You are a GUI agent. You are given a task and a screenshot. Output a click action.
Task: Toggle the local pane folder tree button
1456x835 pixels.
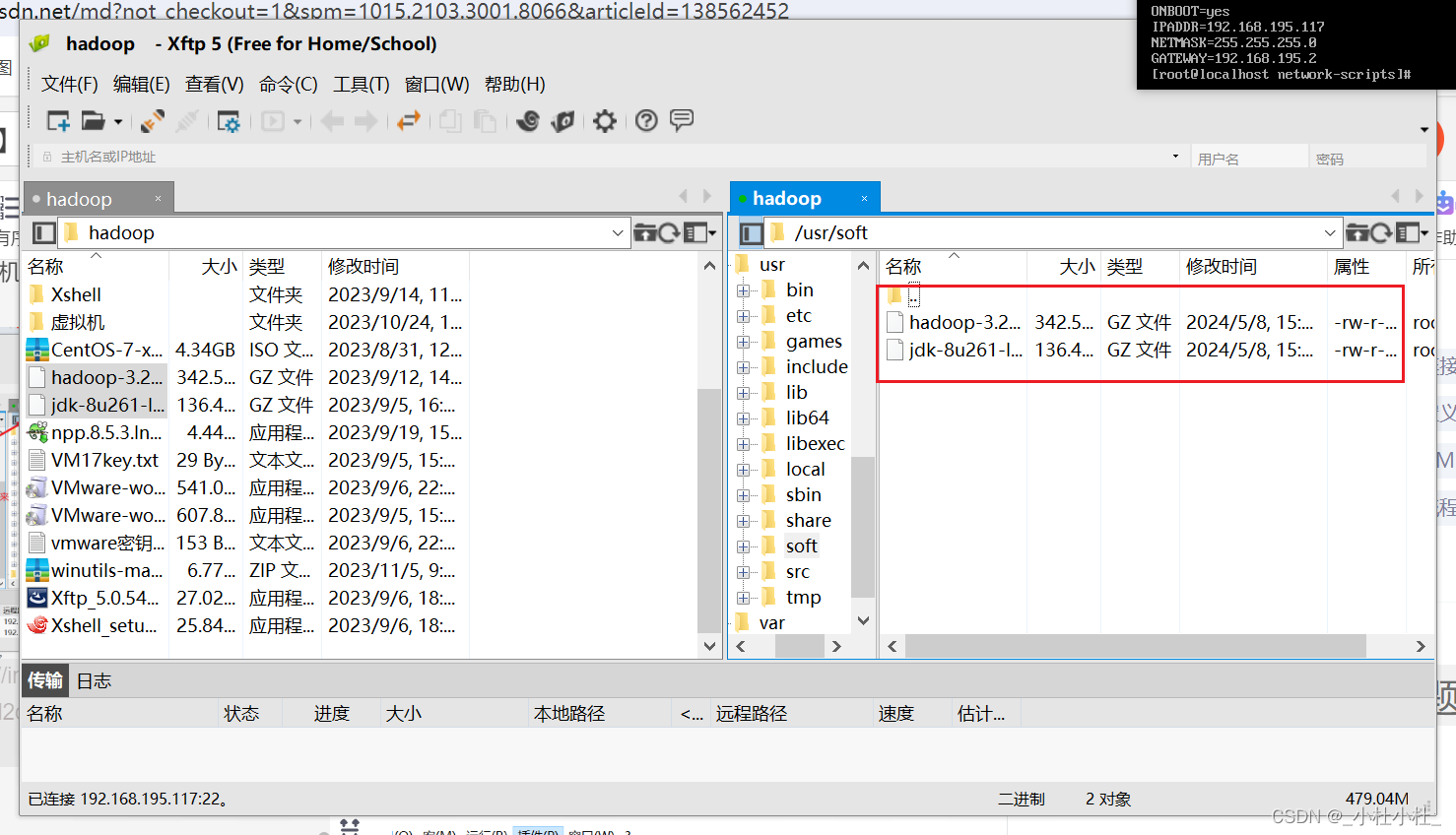pyautogui.click(x=44, y=233)
